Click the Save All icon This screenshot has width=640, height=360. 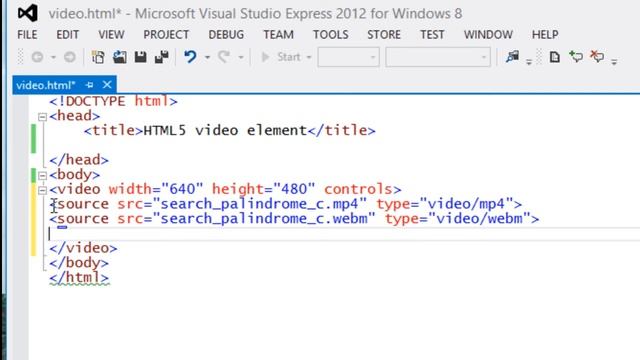pos(162,57)
